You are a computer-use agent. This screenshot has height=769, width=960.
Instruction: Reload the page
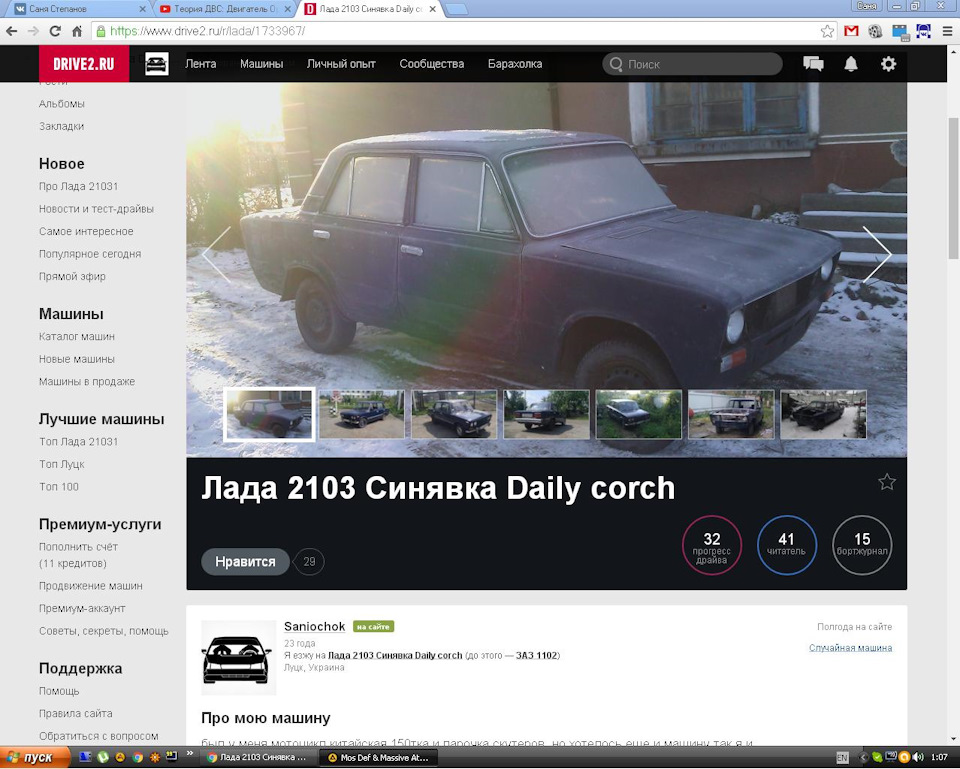(55, 31)
